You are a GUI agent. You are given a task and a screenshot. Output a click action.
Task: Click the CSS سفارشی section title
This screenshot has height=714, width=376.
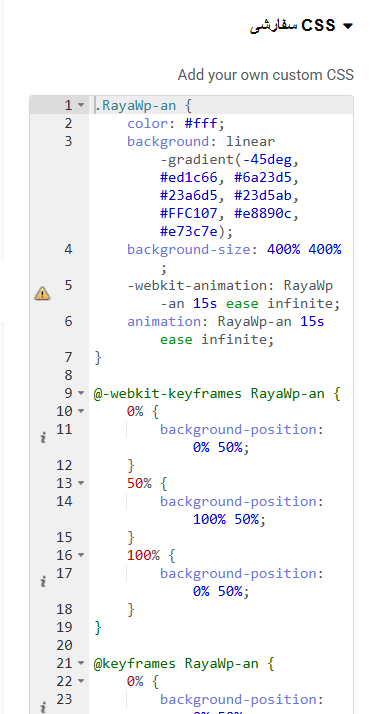pyautogui.click(x=293, y=26)
